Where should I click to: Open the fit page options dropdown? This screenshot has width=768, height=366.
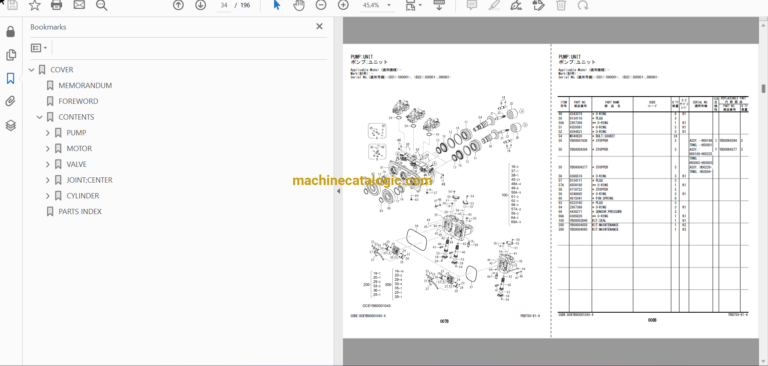click(x=413, y=5)
